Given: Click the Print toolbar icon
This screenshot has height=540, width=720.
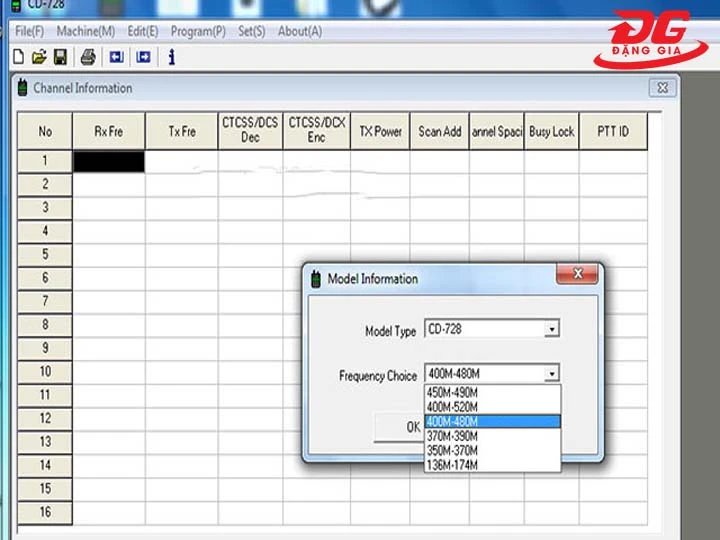Looking at the screenshot, I should pyautogui.click(x=88, y=56).
